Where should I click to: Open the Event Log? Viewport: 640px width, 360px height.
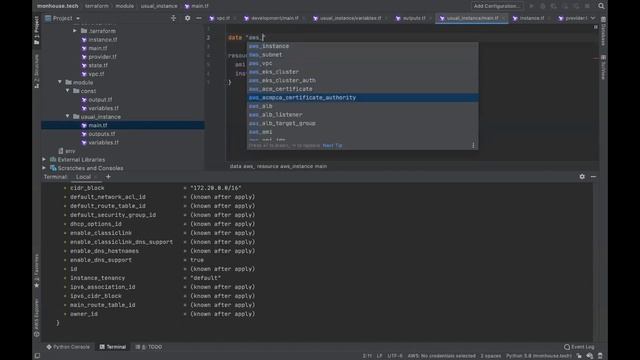coord(579,347)
